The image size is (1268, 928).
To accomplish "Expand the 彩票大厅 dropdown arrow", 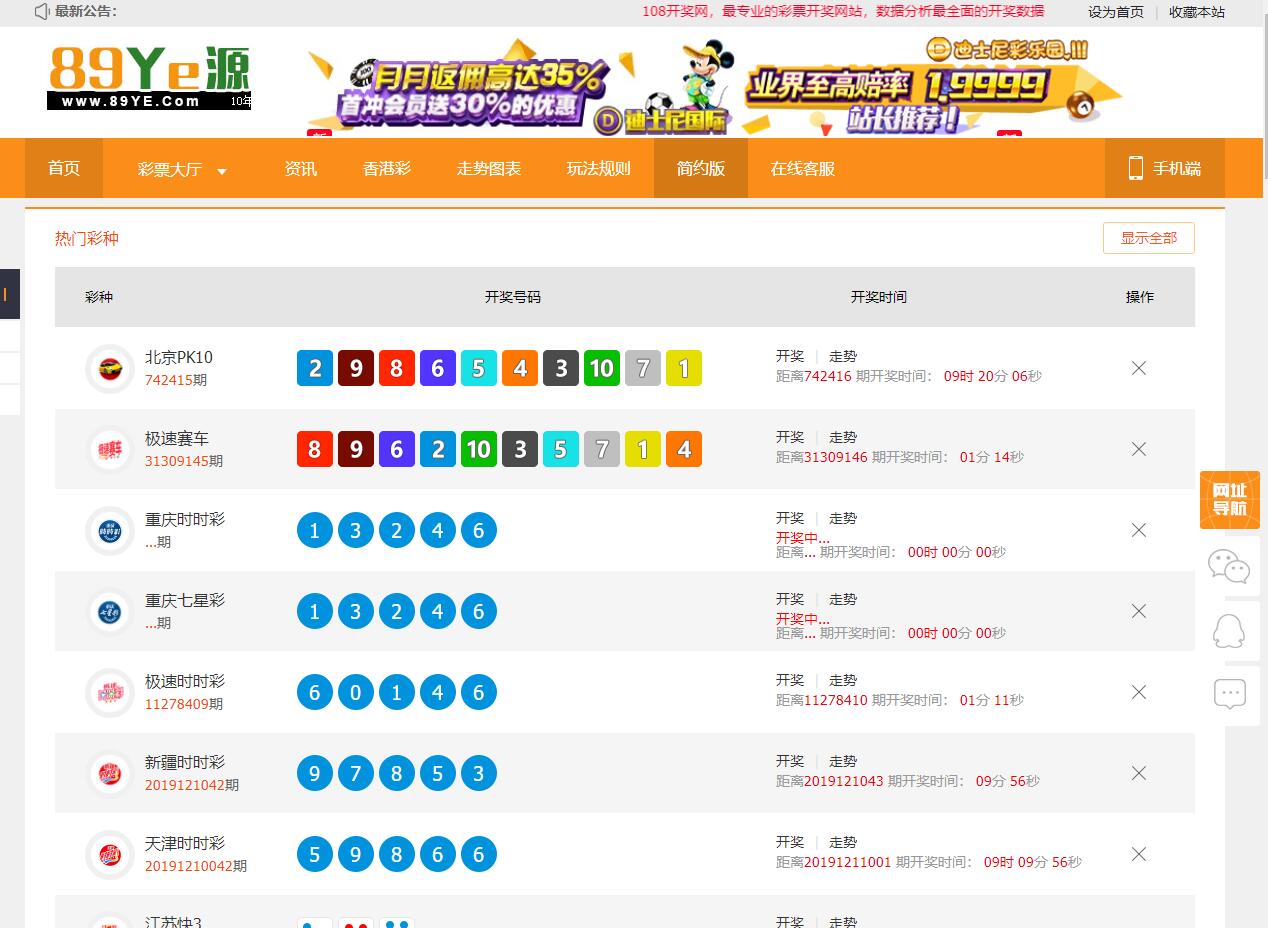I will [222, 171].
